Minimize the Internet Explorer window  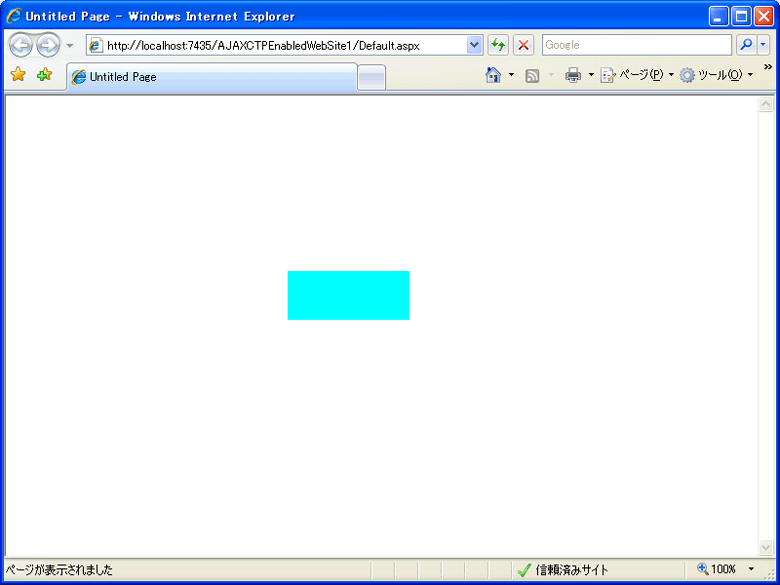pyautogui.click(x=719, y=17)
